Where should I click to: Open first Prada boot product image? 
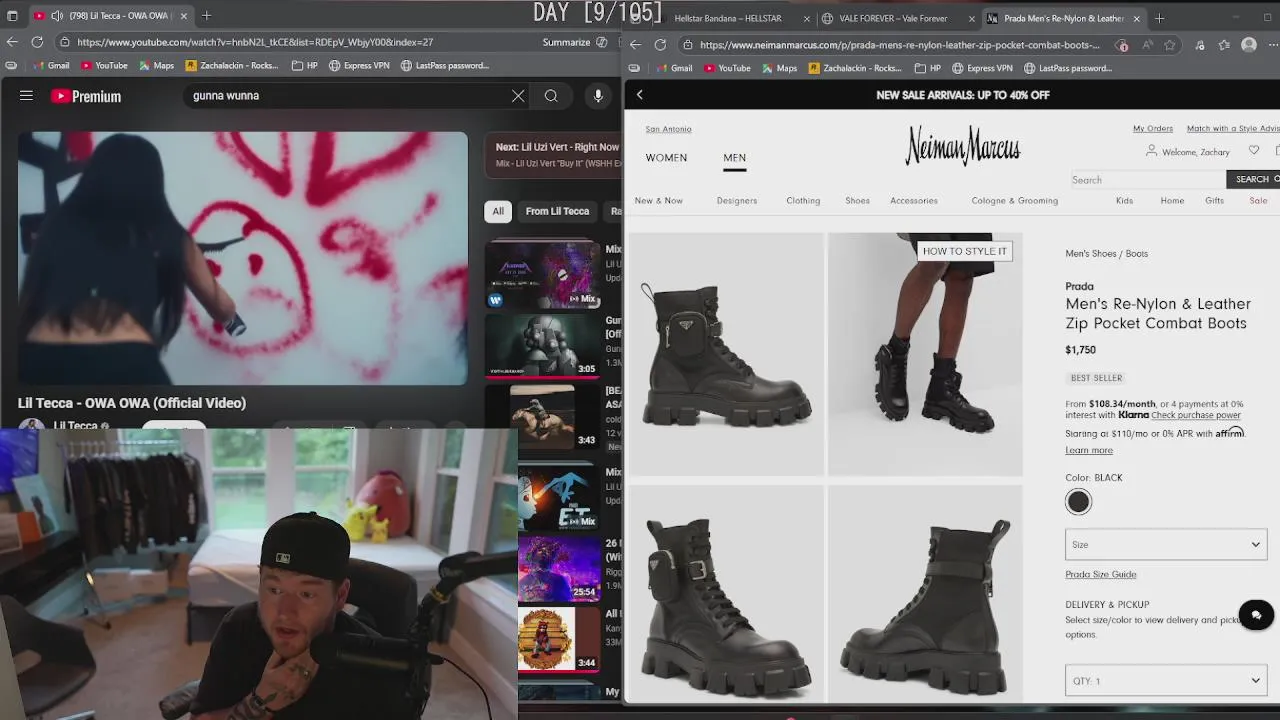click(x=725, y=354)
